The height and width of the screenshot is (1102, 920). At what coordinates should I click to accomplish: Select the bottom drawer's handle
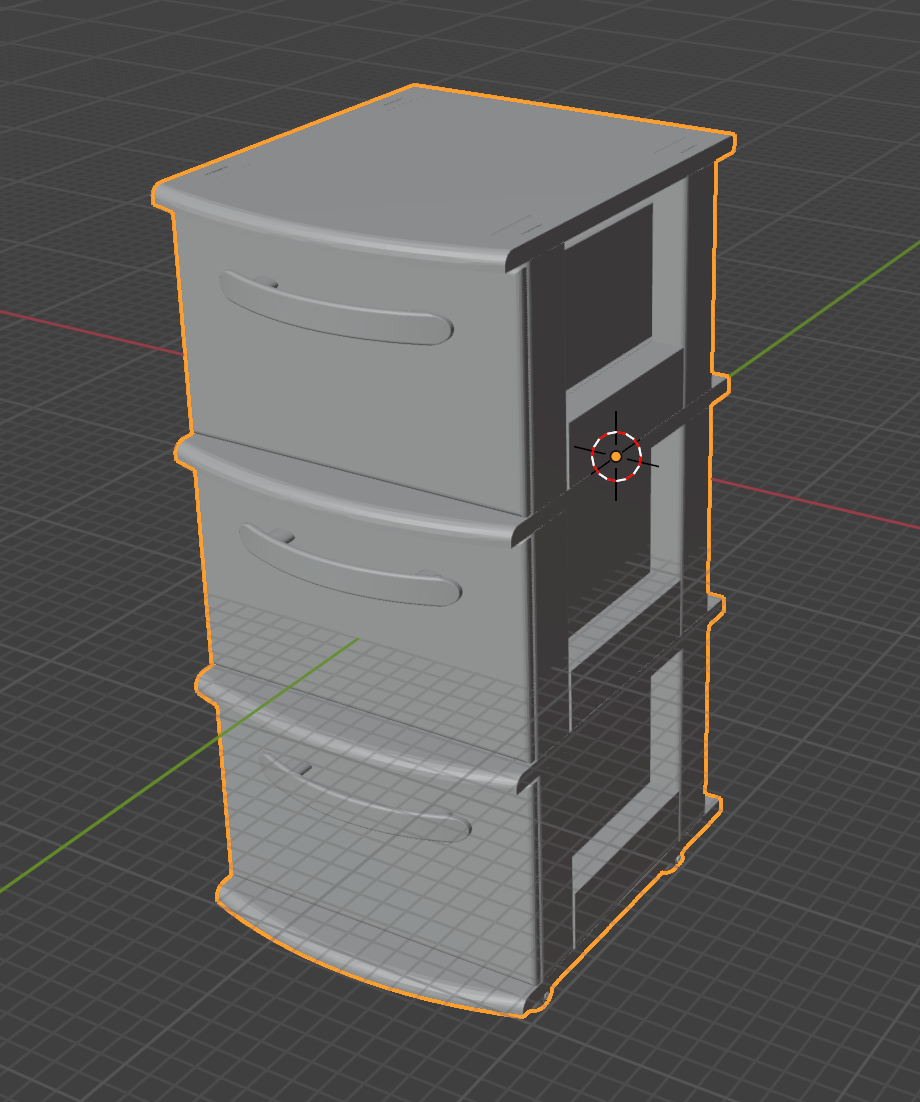(364, 798)
